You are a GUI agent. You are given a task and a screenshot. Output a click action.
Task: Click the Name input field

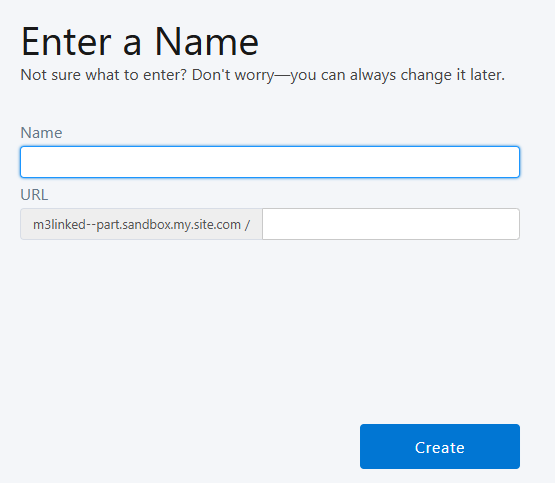tap(270, 162)
